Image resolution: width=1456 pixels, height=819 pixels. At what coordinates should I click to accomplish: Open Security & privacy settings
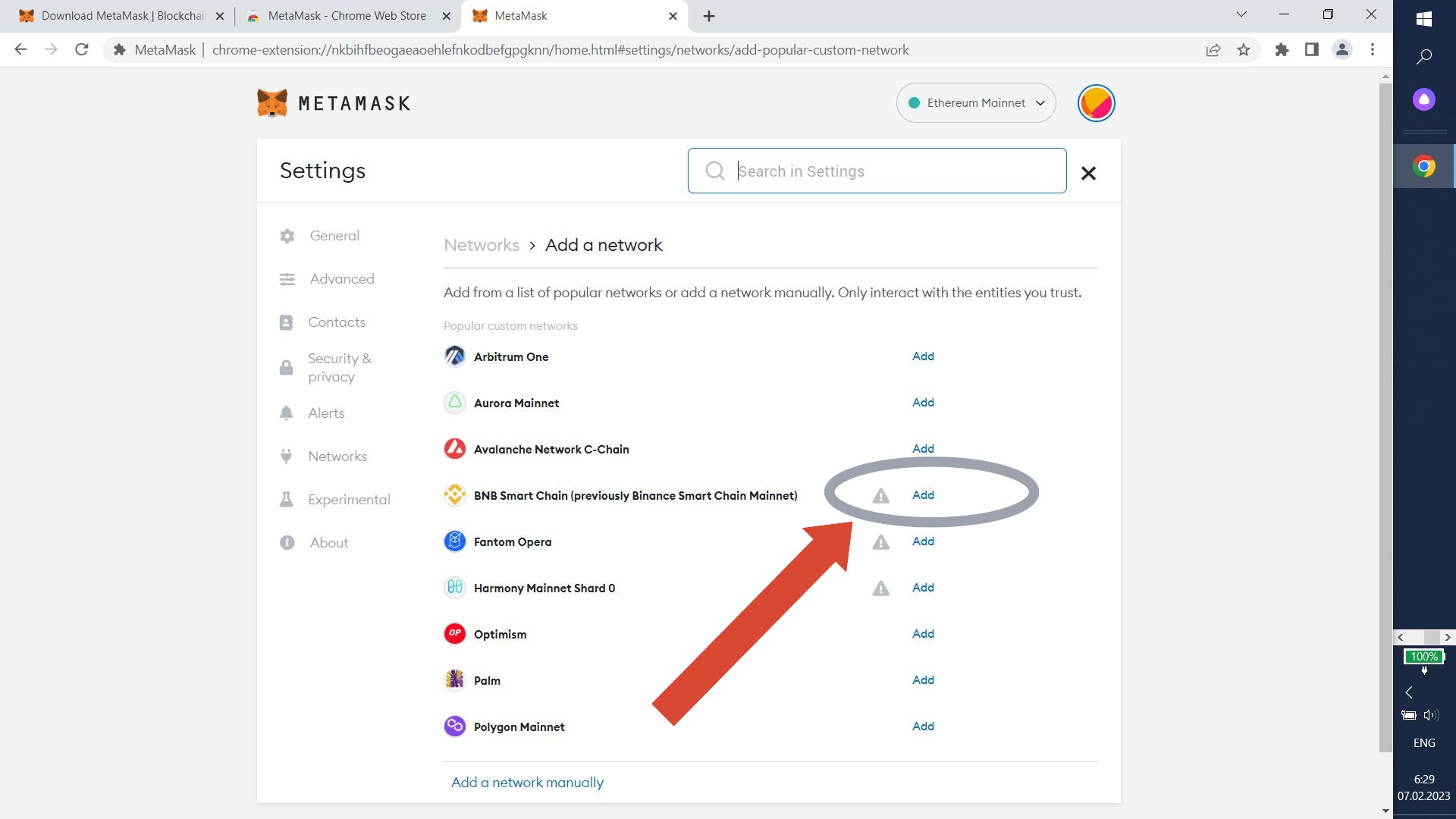coord(339,368)
